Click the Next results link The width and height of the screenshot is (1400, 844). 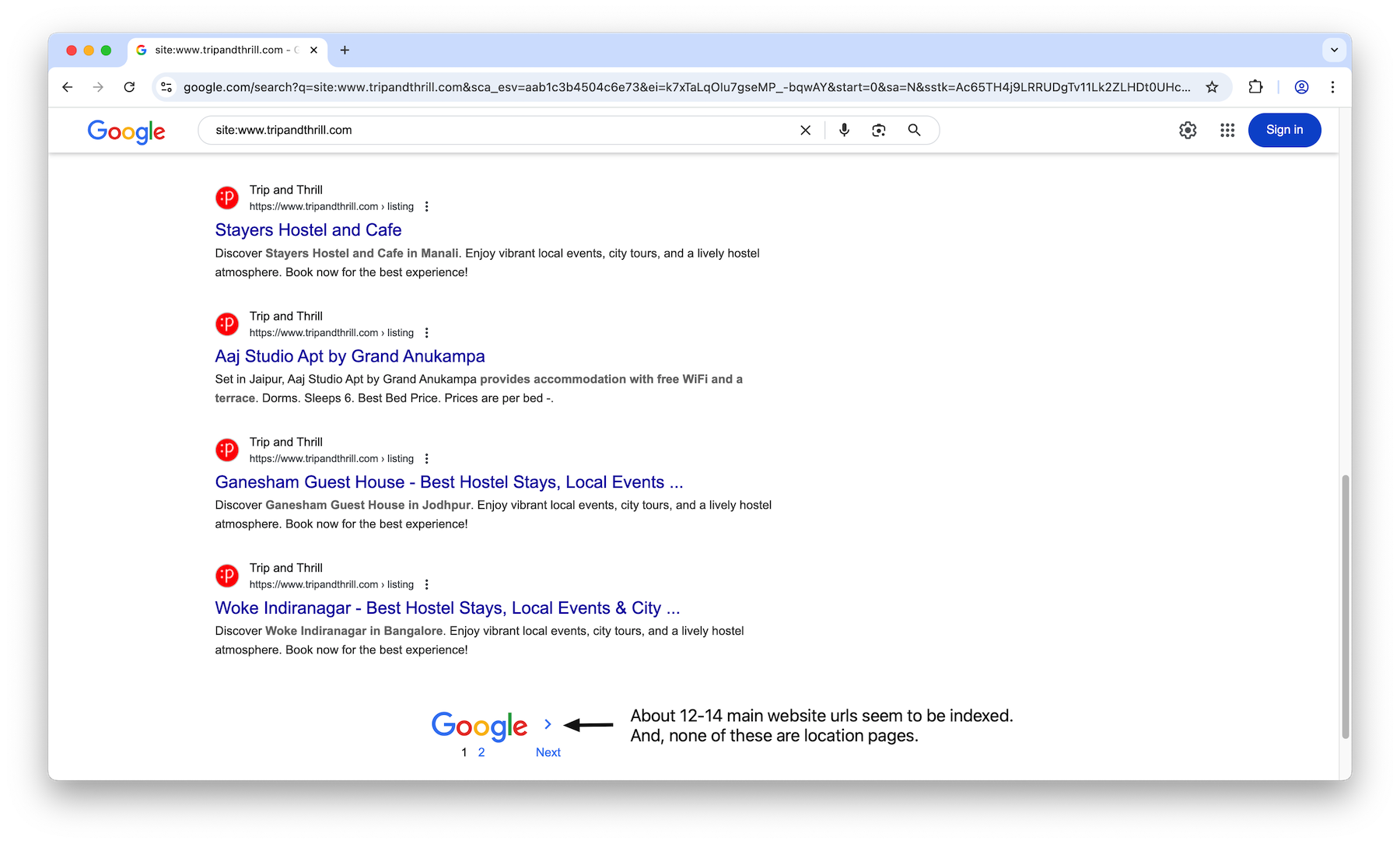pyautogui.click(x=548, y=752)
